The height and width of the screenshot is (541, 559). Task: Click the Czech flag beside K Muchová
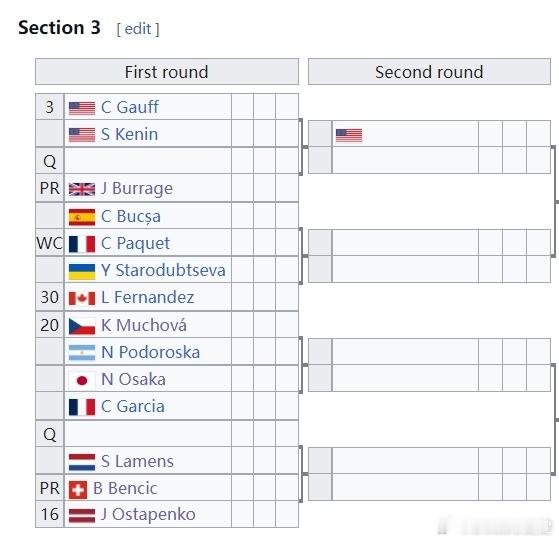(x=82, y=326)
